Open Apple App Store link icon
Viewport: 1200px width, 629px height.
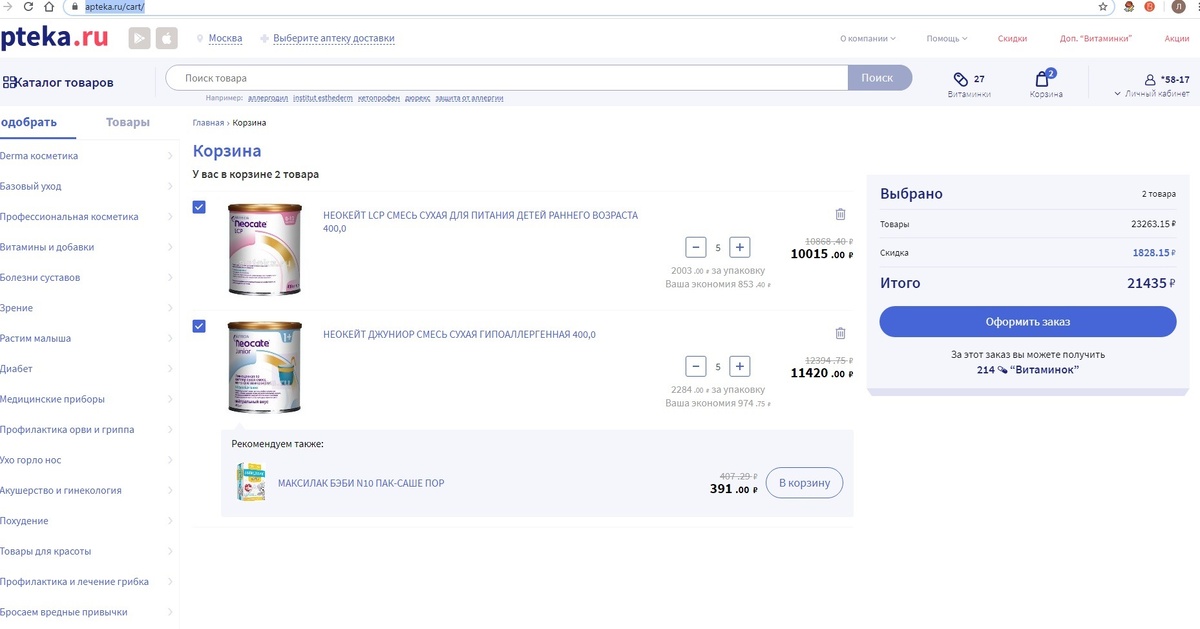[166, 38]
